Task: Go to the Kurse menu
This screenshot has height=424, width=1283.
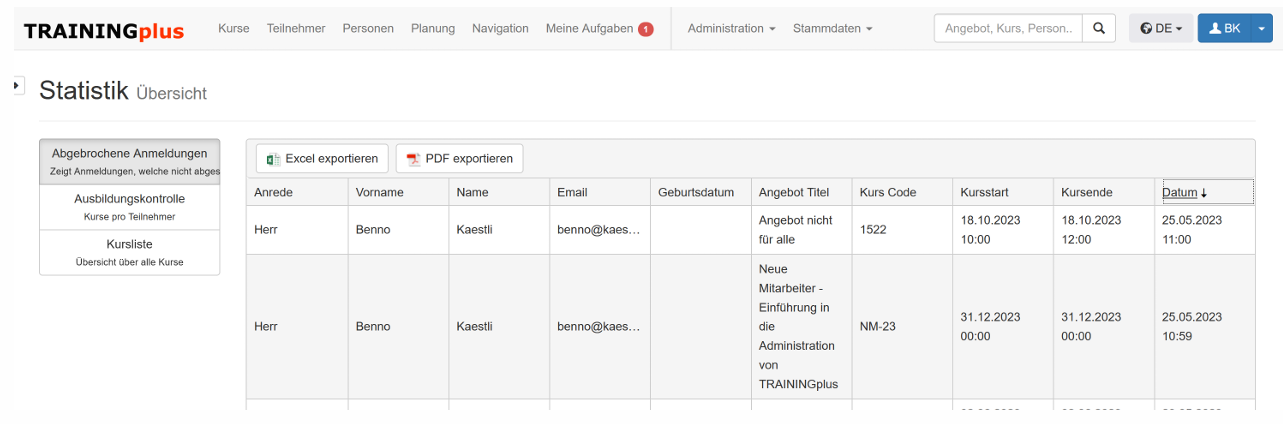Action: click(234, 29)
